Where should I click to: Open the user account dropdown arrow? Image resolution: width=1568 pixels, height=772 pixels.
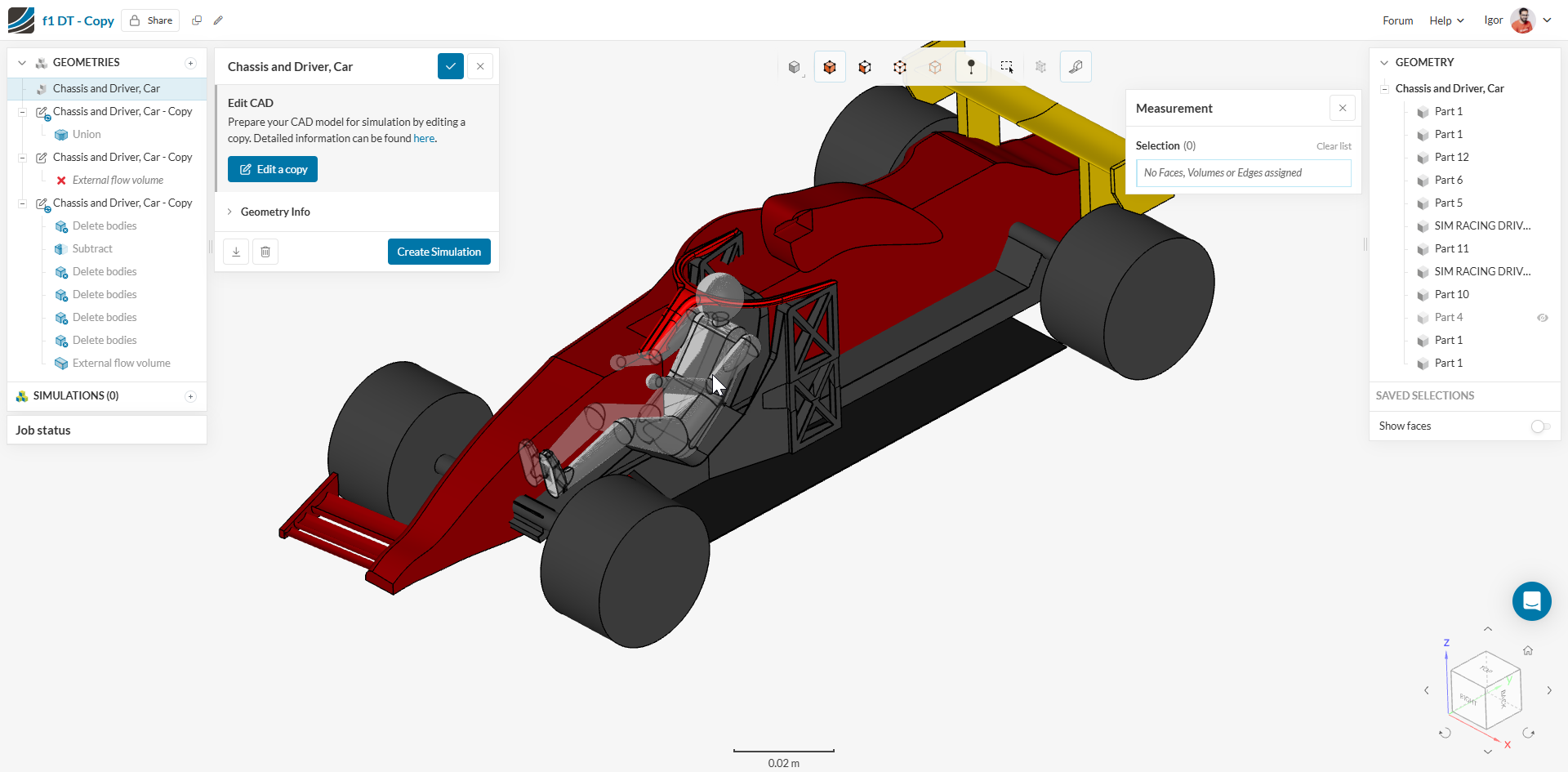click(1547, 20)
